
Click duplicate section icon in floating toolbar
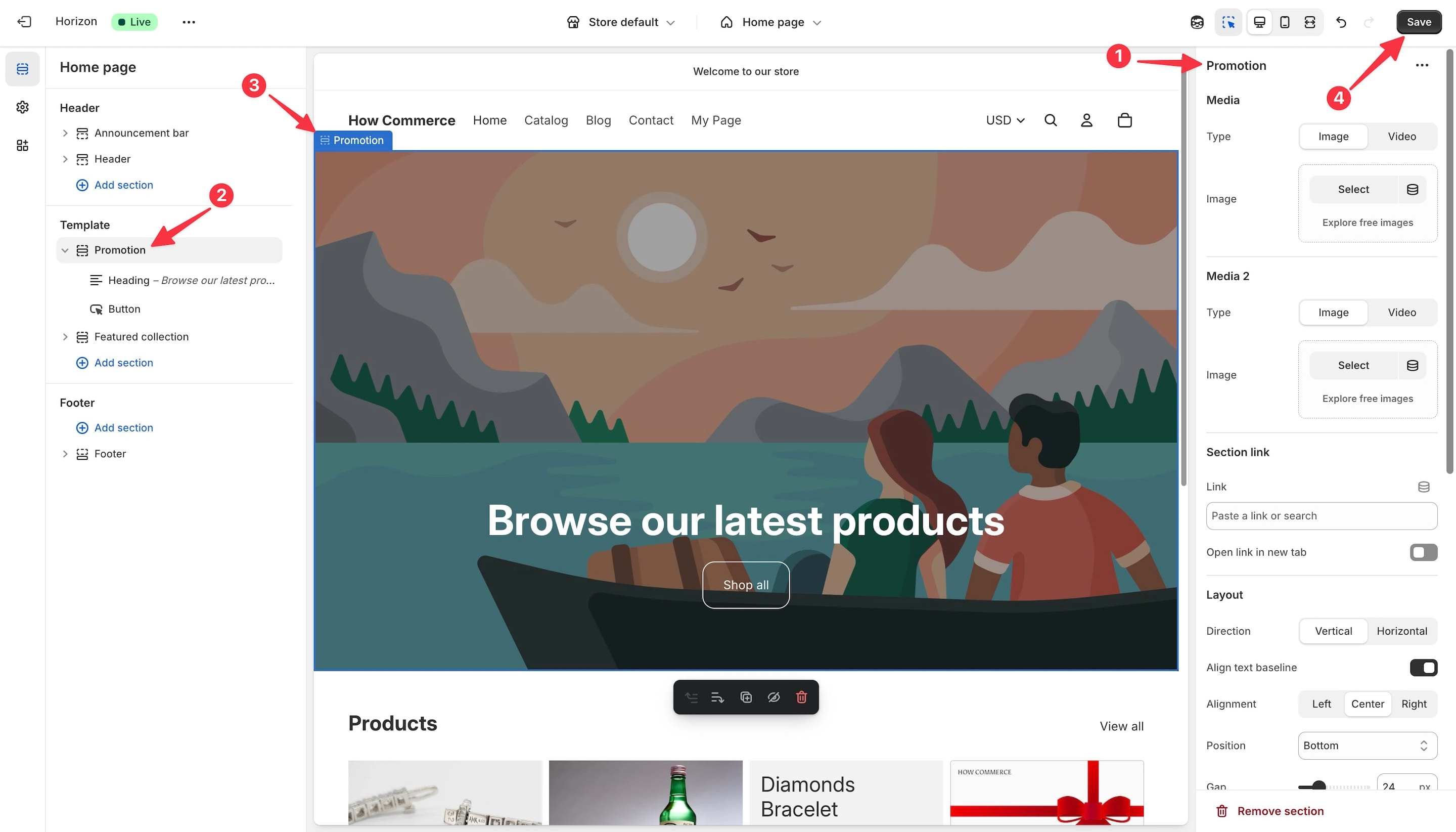(745, 697)
